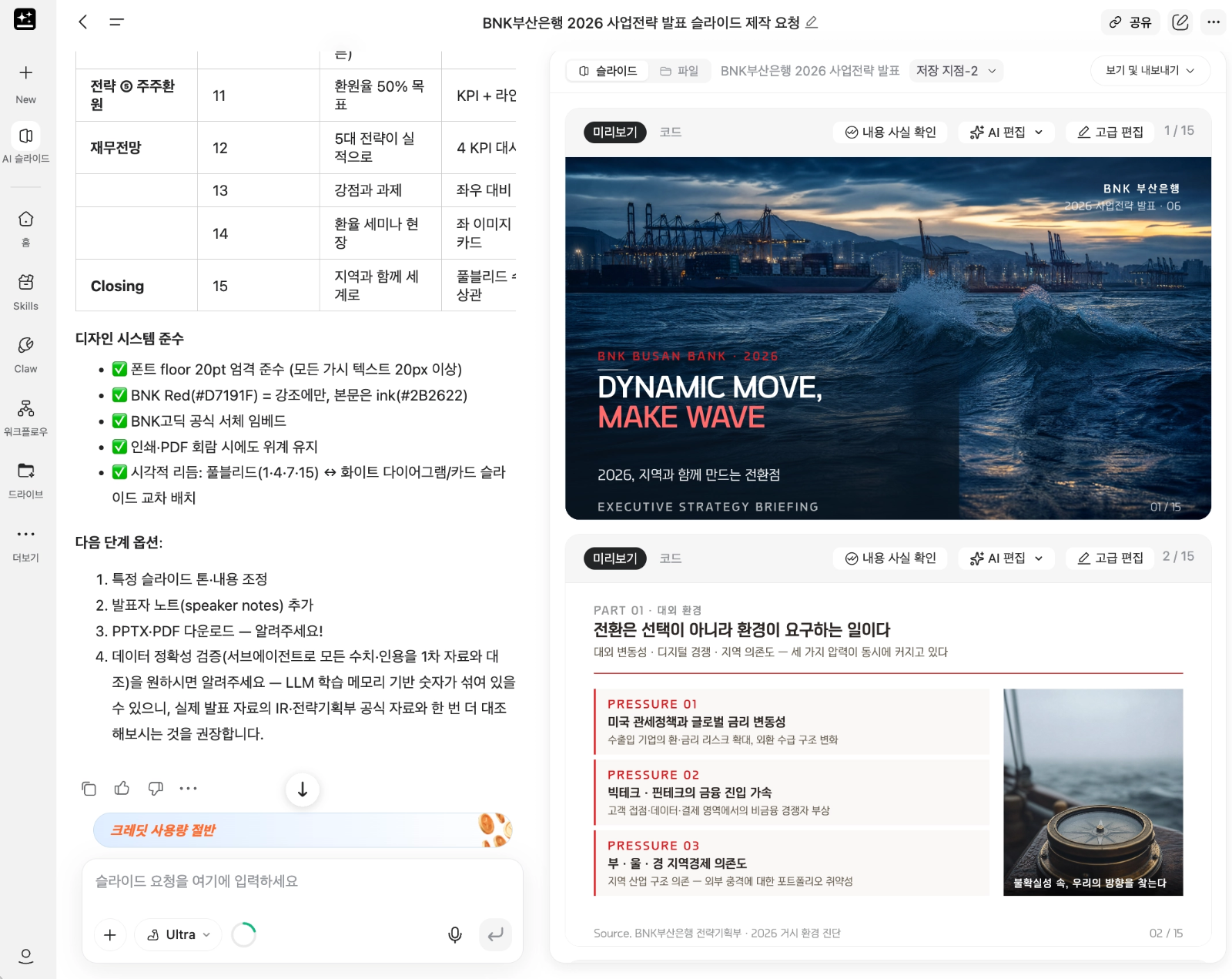
Task: Open user profile icon at sidebar bottom
Action: tap(25, 956)
